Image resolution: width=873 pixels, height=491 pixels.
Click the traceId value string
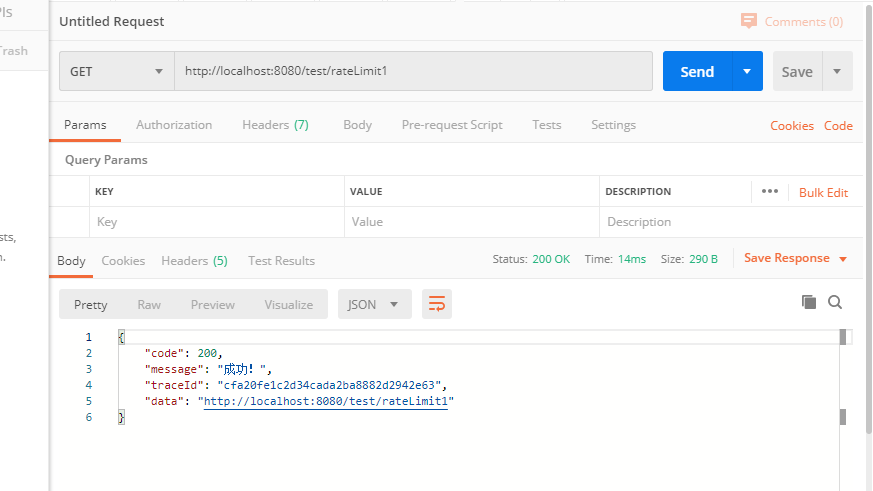pyautogui.click(x=329, y=385)
